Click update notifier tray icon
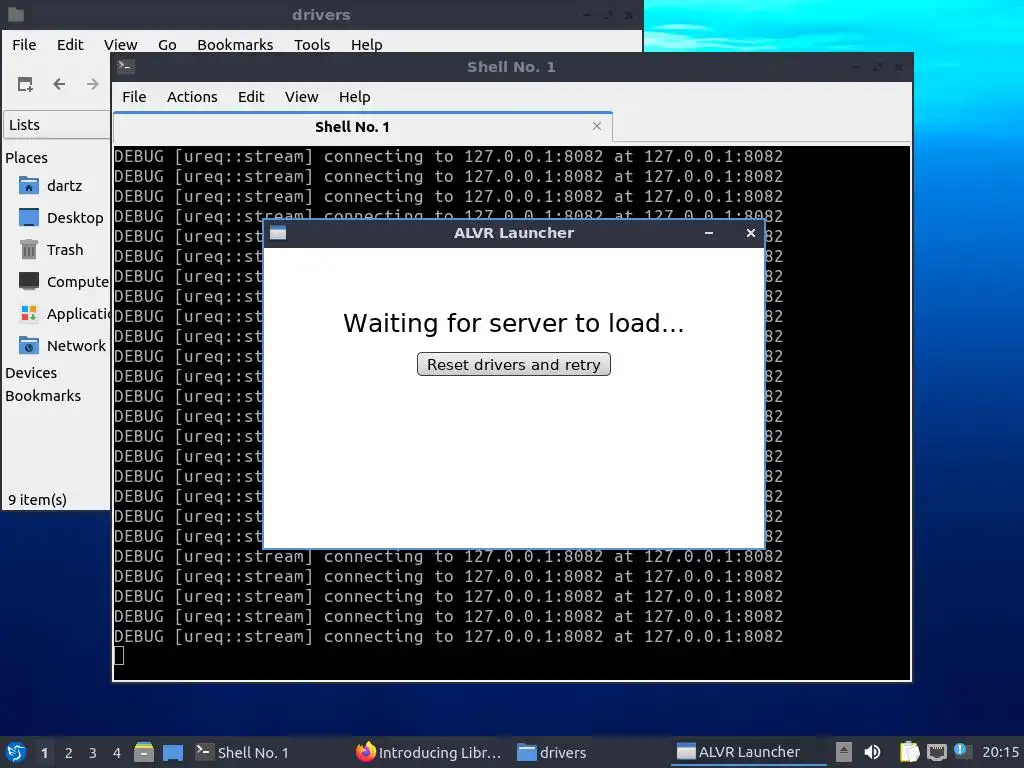Screen dimensions: 1024x768 tap(963, 751)
